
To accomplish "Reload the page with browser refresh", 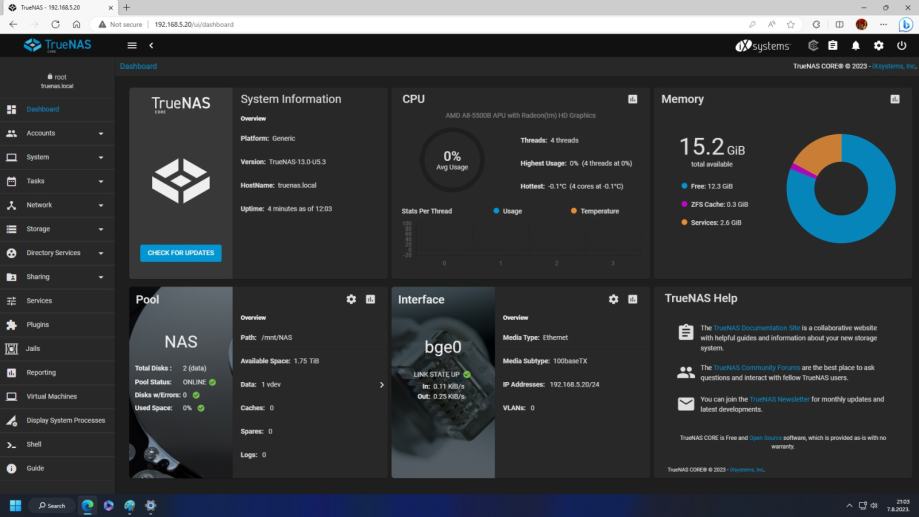I will (x=55, y=25).
